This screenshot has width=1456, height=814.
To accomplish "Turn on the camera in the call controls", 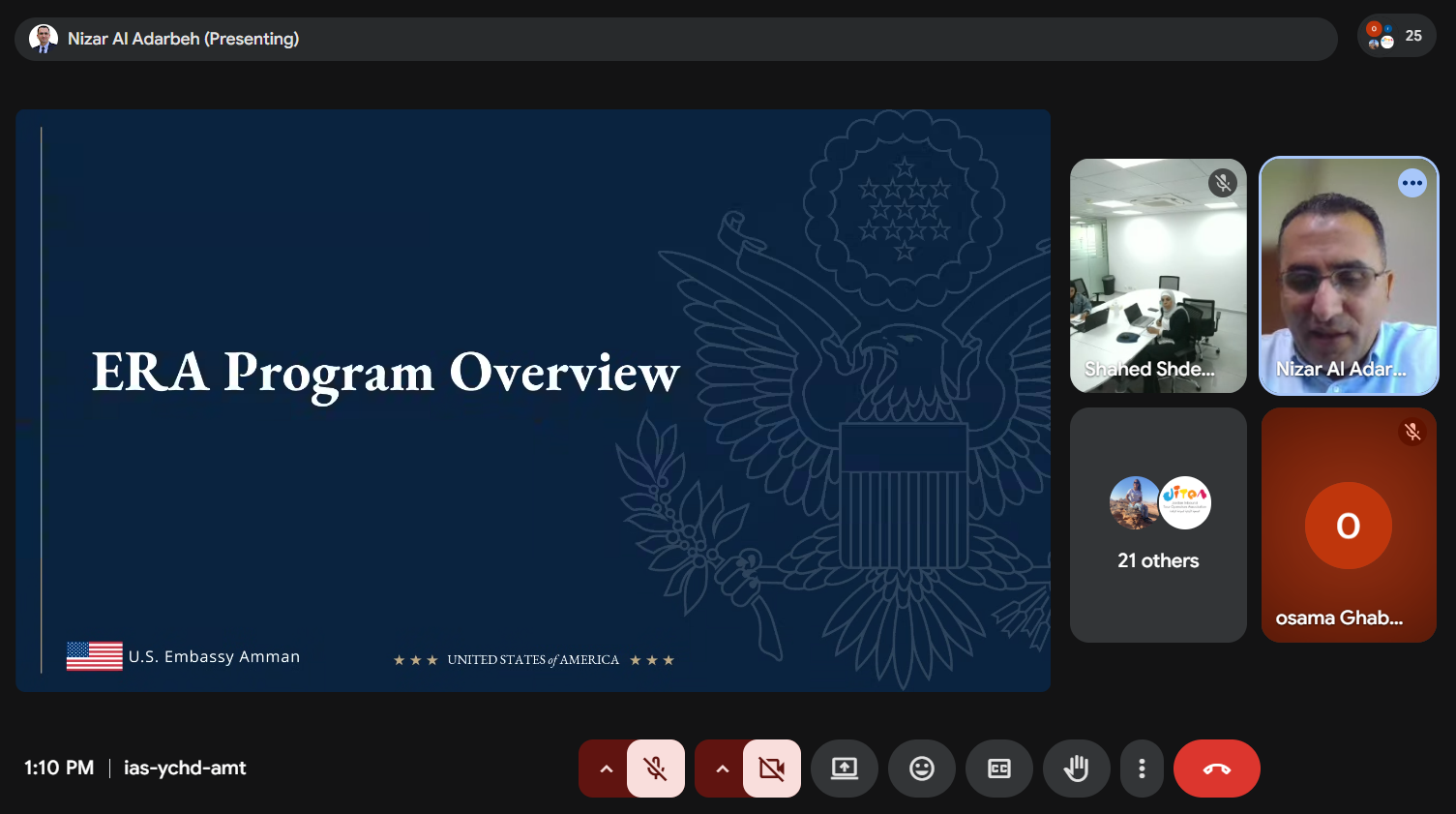I will [772, 769].
